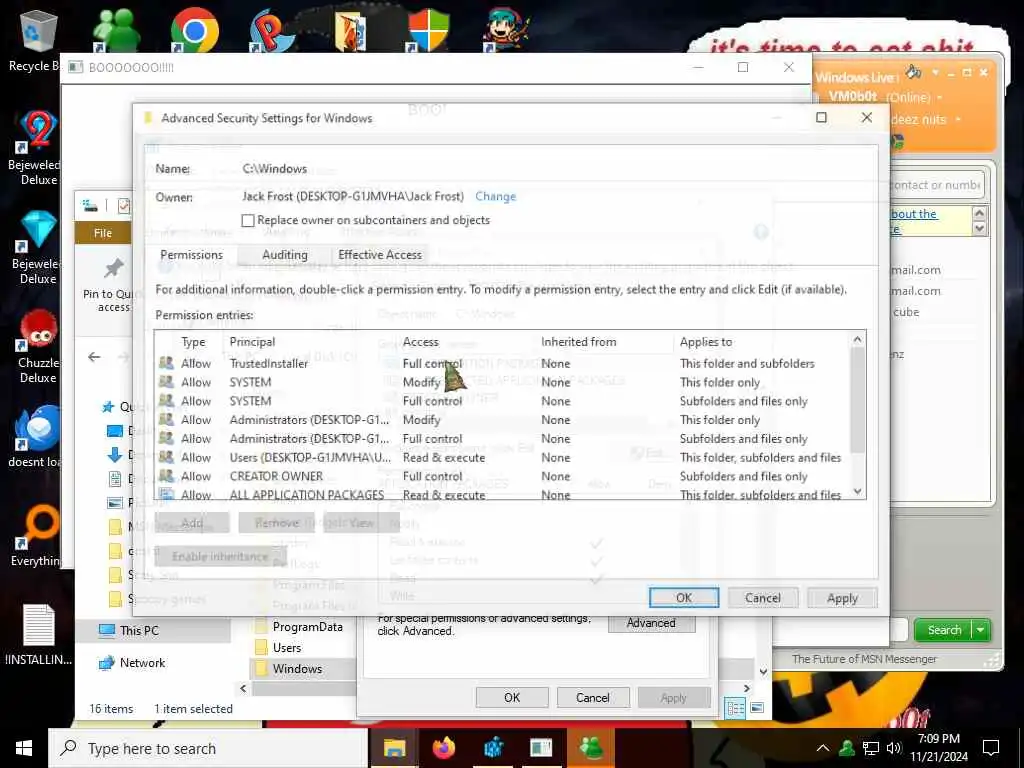The height and width of the screenshot is (768, 1024).
Task: Switch to Messenger on the taskbar
Action: coord(590,748)
